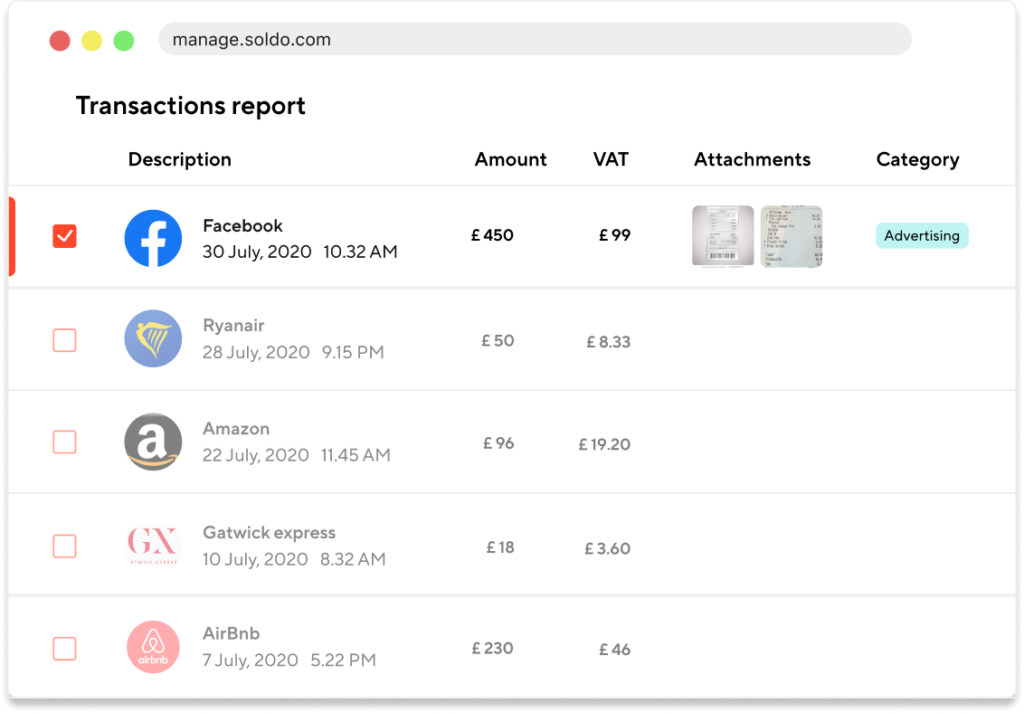Click the £ 96 amount
This screenshot has width=1024, height=713.
tap(499, 443)
